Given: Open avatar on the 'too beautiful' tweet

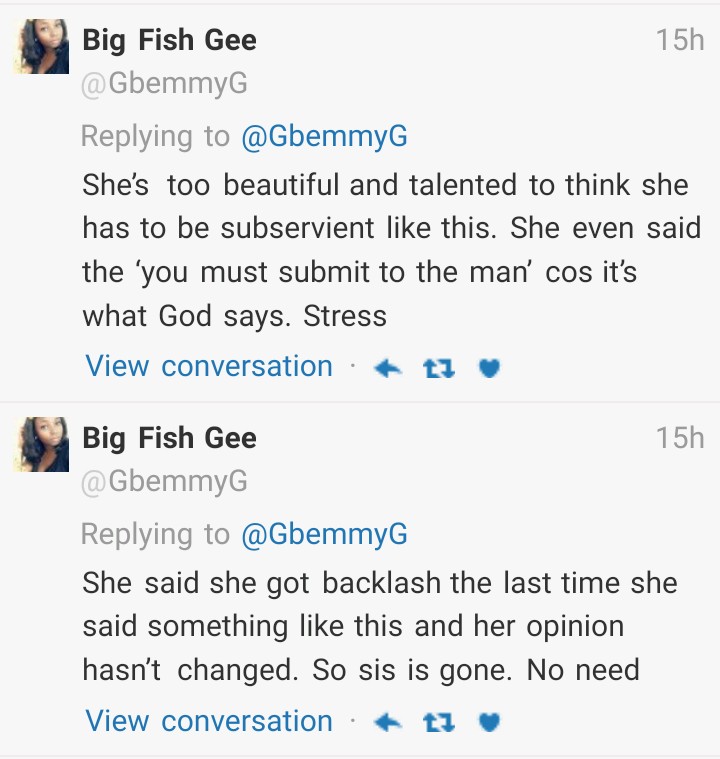Looking at the screenshot, I should click(x=41, y=47).
